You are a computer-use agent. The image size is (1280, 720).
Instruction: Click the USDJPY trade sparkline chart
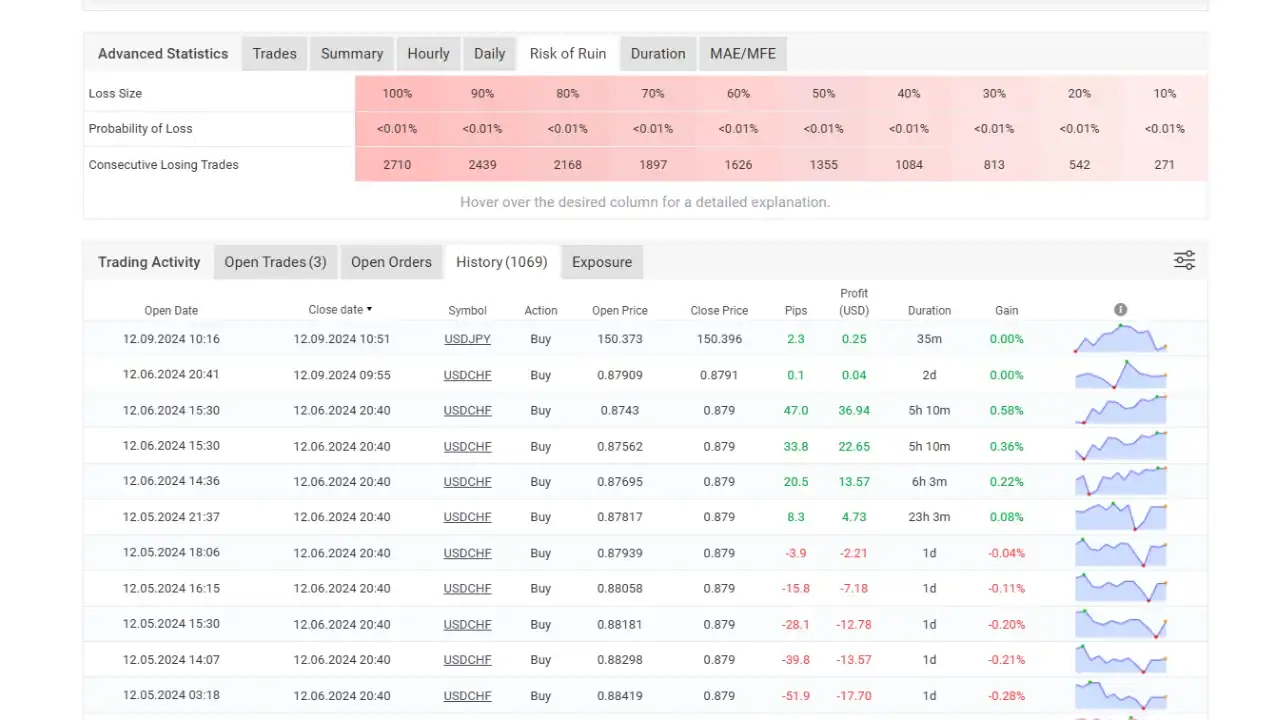coord(1120,339)
